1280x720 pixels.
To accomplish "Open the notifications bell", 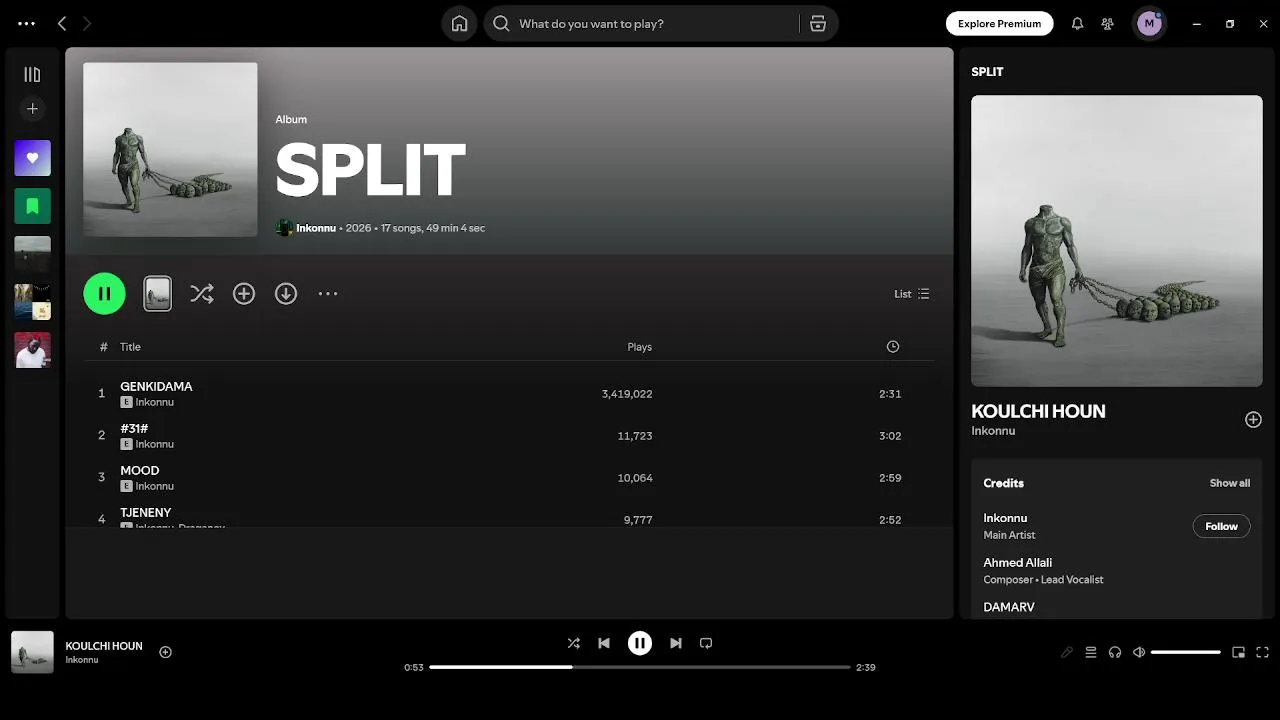I will click(1077, 23).
